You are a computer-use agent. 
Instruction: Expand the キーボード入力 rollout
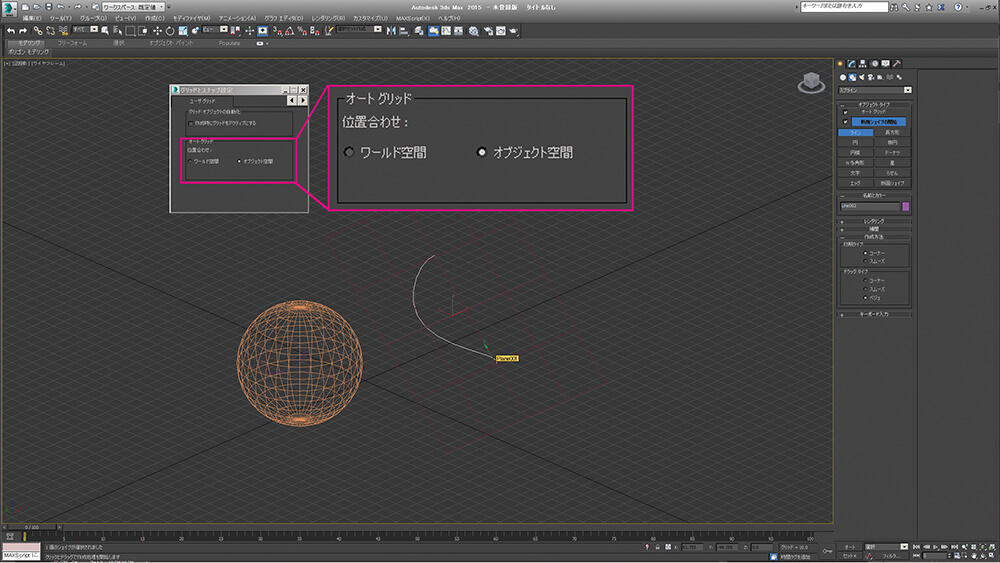[x=874, y=314]
